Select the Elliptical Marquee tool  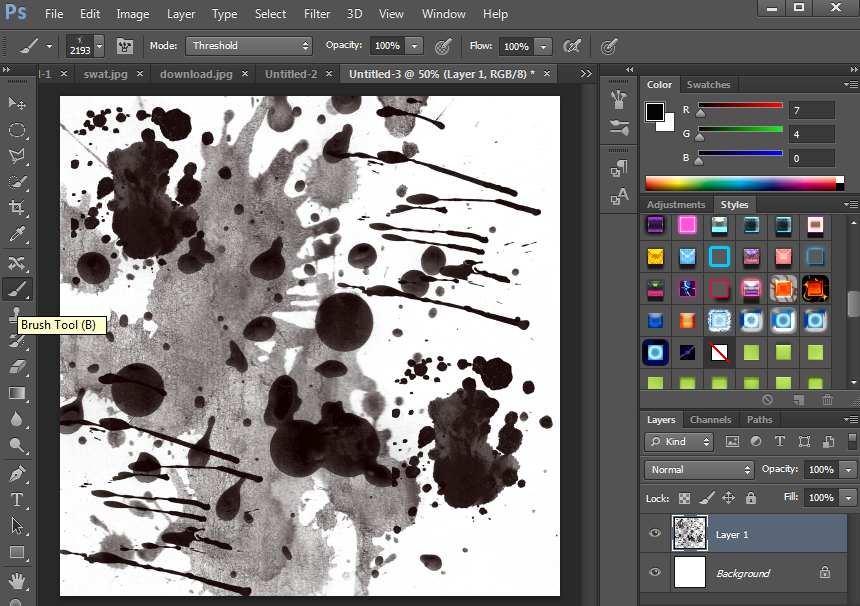17,130
